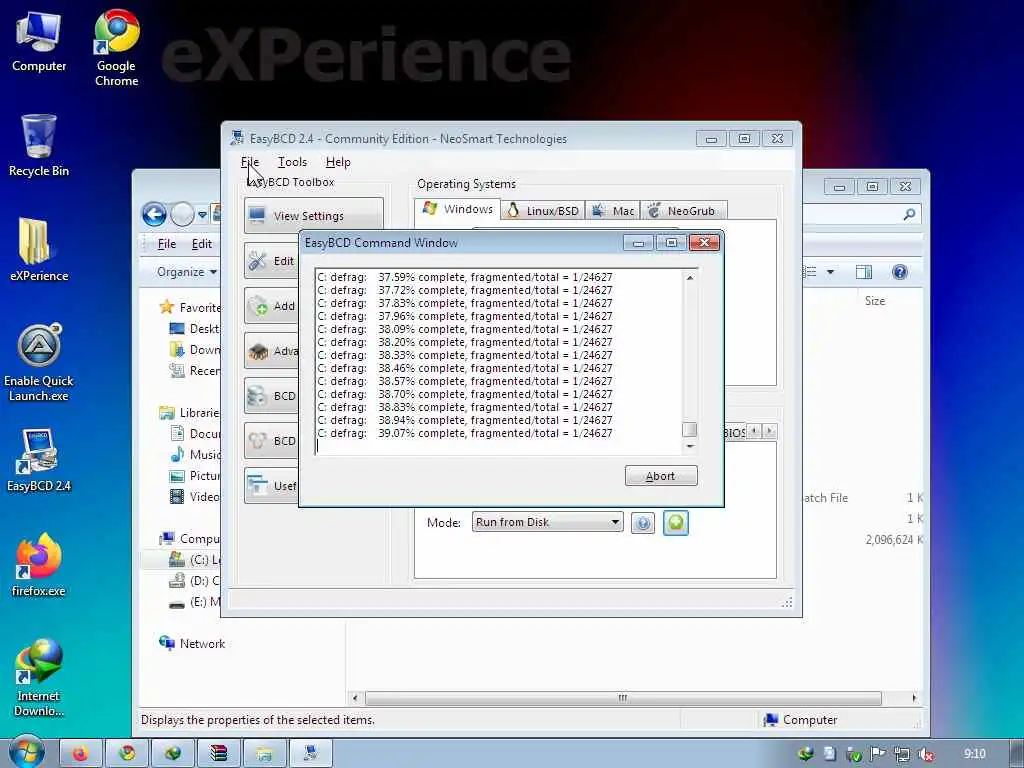The width and height of the screenshot is (1024, 768).
Task: Open the EasyBCD File menu
Action: click(x=249, y=162)
